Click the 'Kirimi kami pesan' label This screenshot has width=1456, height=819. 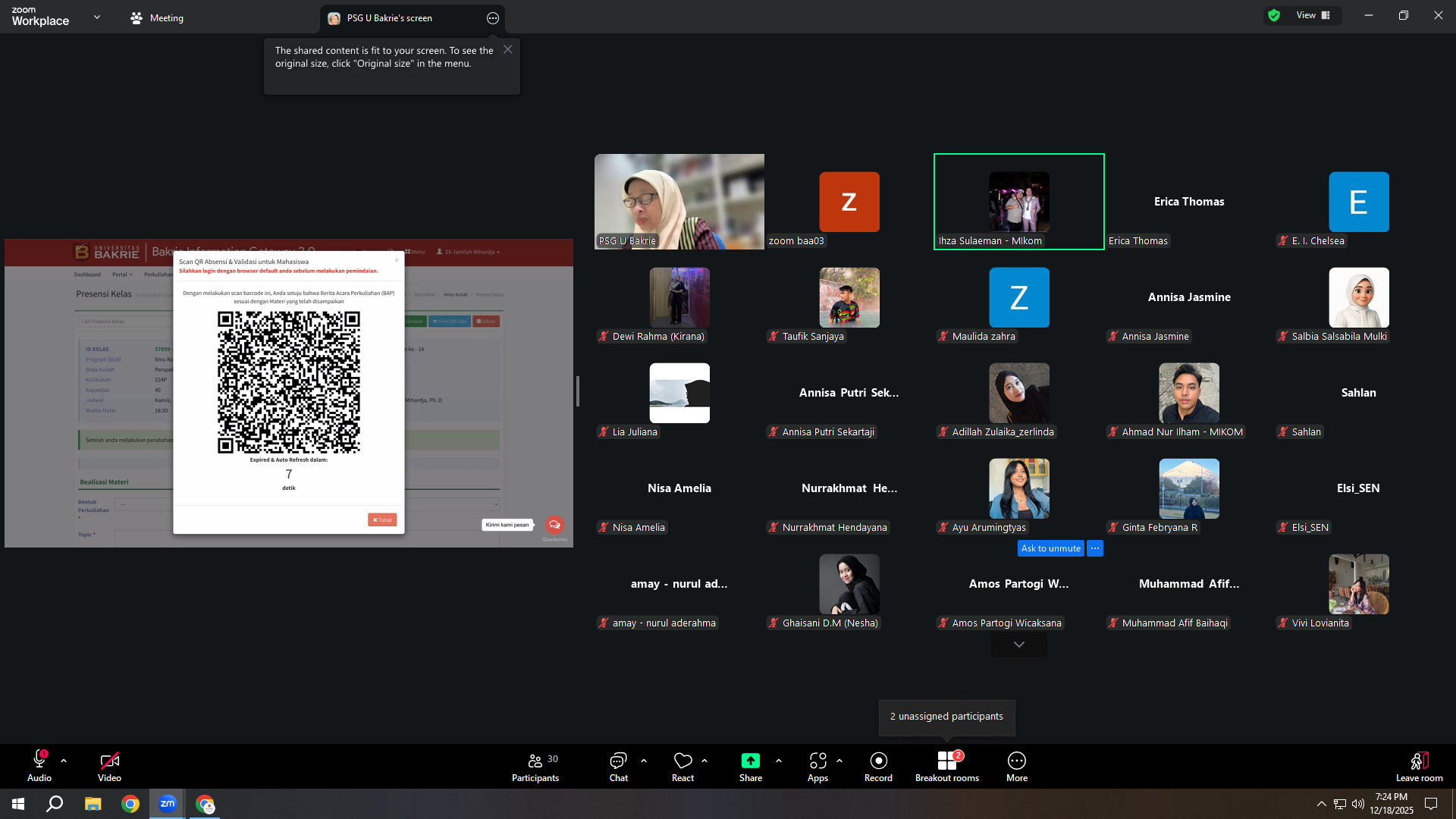coord(507,525)
